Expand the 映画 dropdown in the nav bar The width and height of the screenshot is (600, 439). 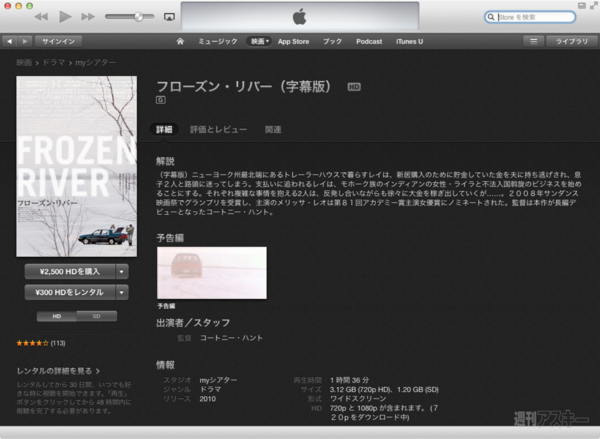coord(259,41)
